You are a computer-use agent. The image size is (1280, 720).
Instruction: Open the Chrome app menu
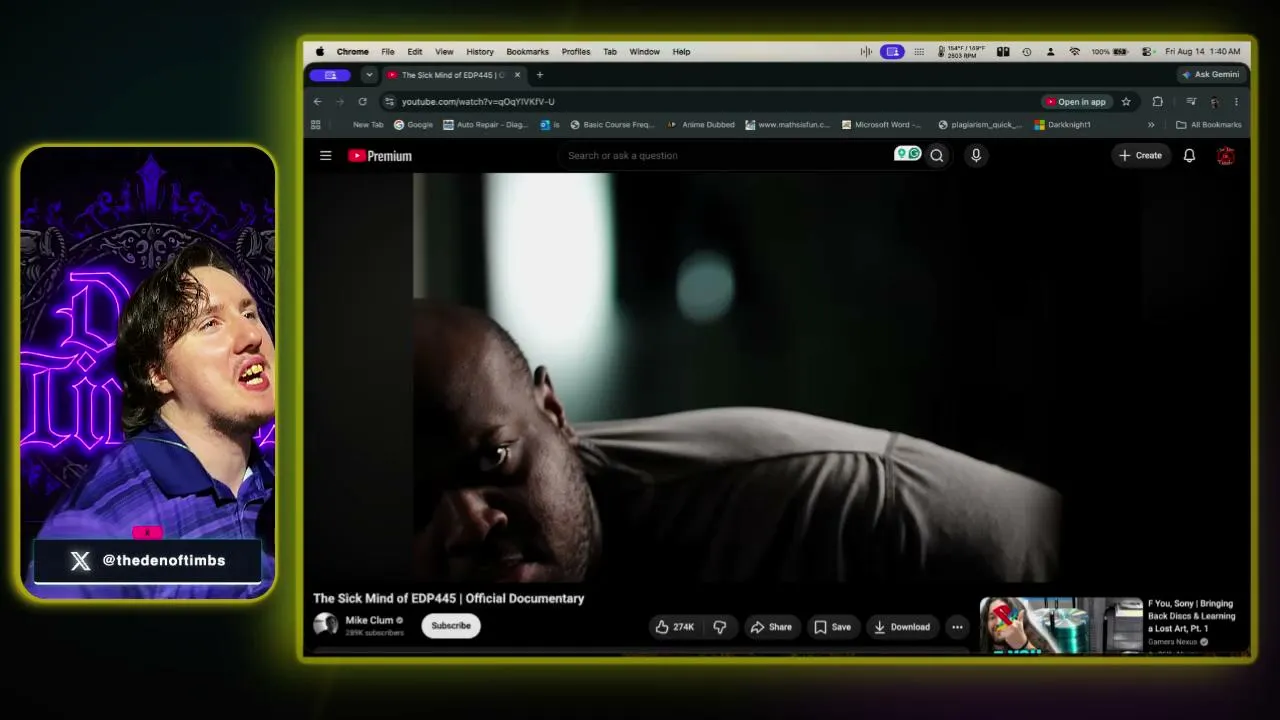[x=352, y=52]
